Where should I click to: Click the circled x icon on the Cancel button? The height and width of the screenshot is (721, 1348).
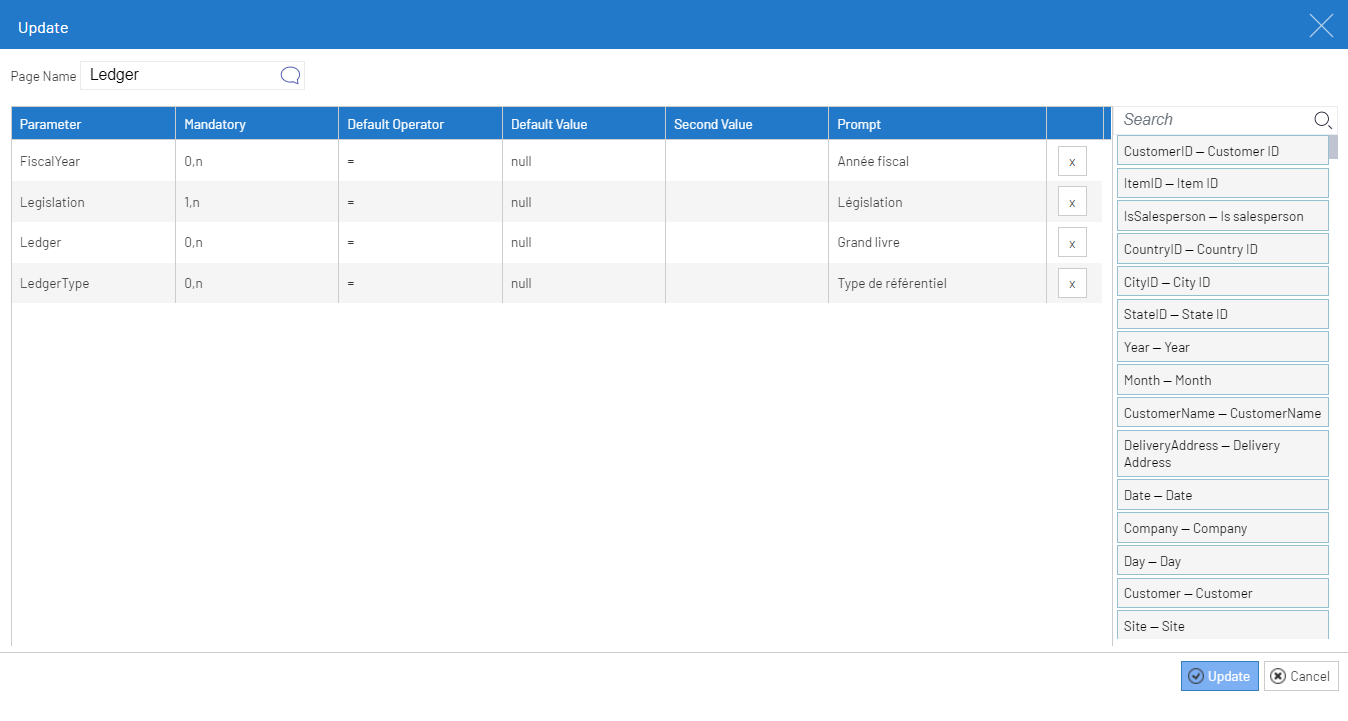click(x=1278, y=676)
